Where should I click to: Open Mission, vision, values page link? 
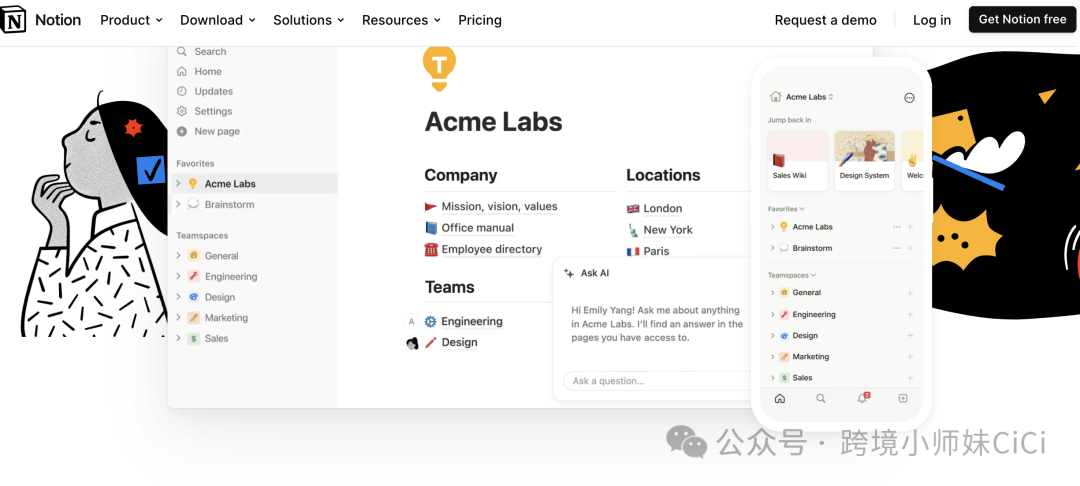499,207
